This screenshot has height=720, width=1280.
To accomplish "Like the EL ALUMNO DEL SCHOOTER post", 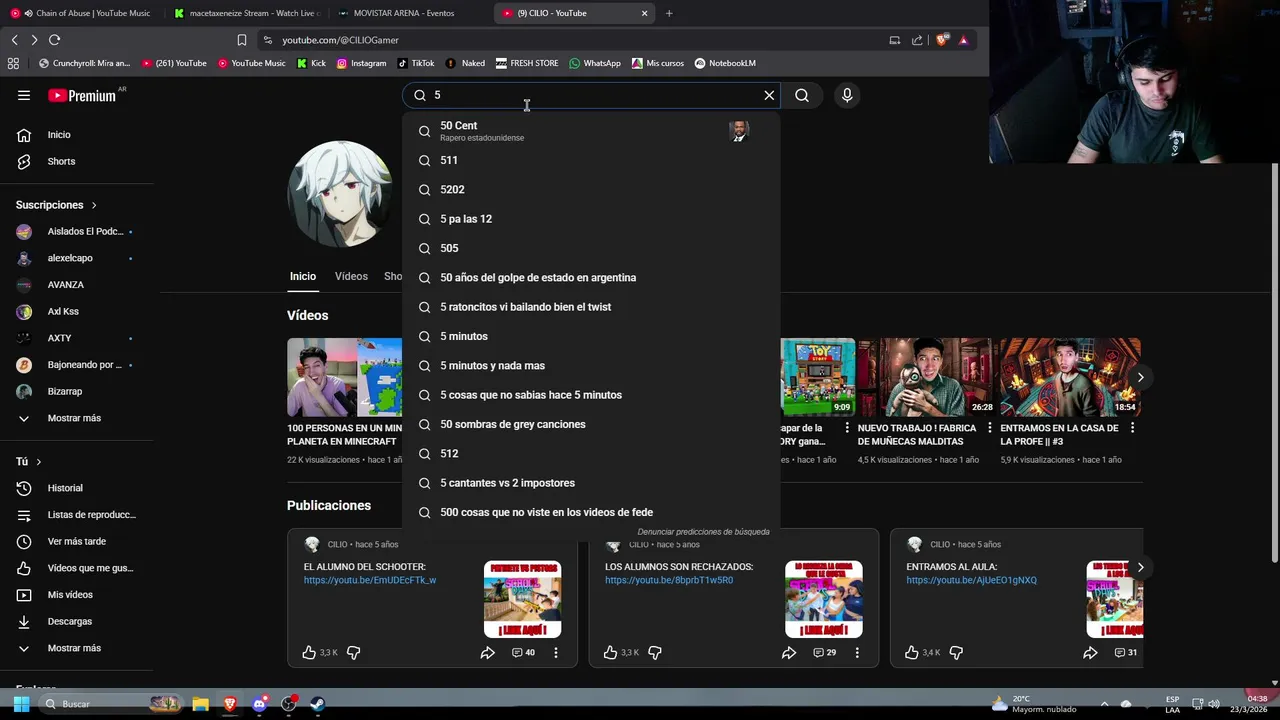I will 309,652.
